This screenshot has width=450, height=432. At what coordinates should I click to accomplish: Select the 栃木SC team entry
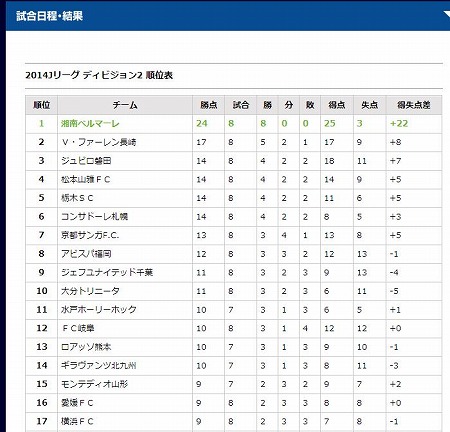[77, 198]
